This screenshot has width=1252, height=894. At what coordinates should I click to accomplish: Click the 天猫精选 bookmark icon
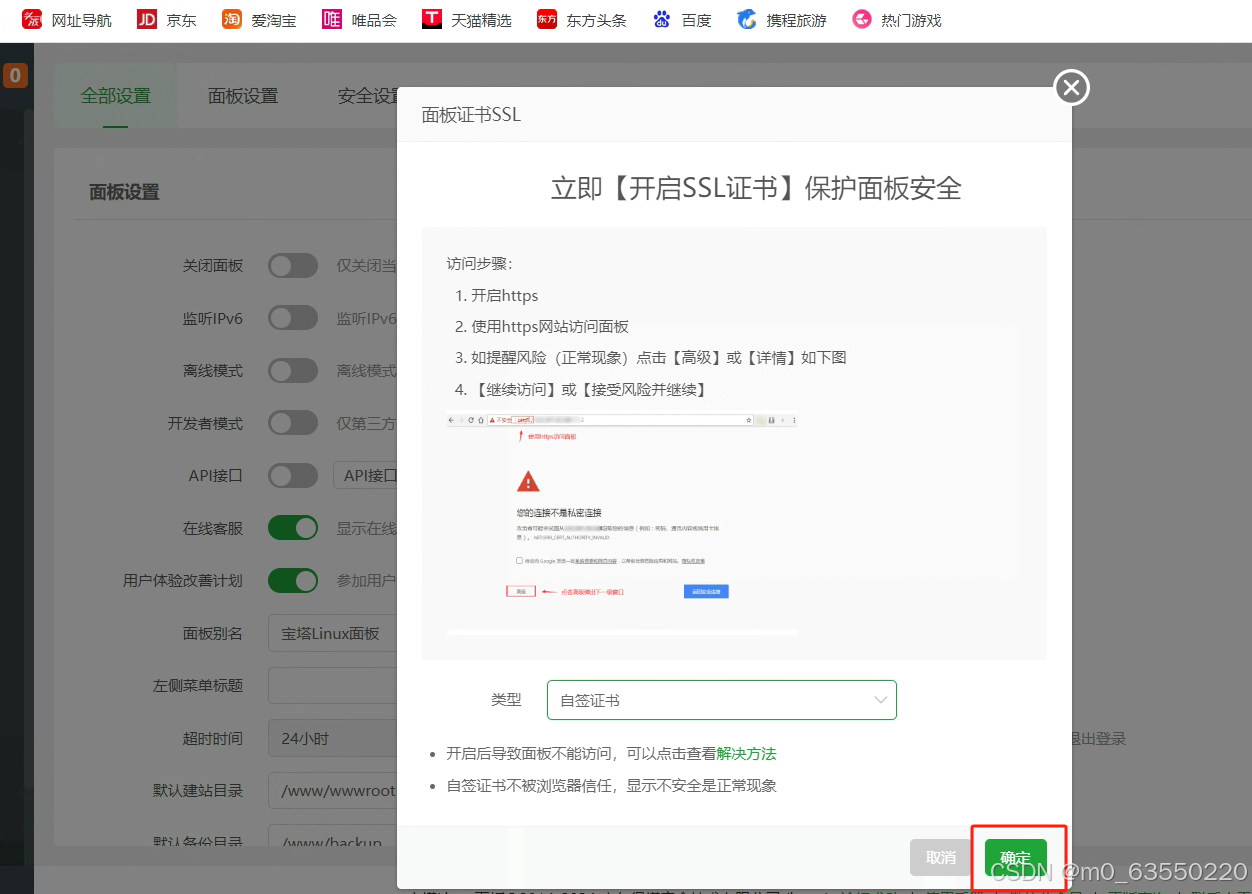432,20
